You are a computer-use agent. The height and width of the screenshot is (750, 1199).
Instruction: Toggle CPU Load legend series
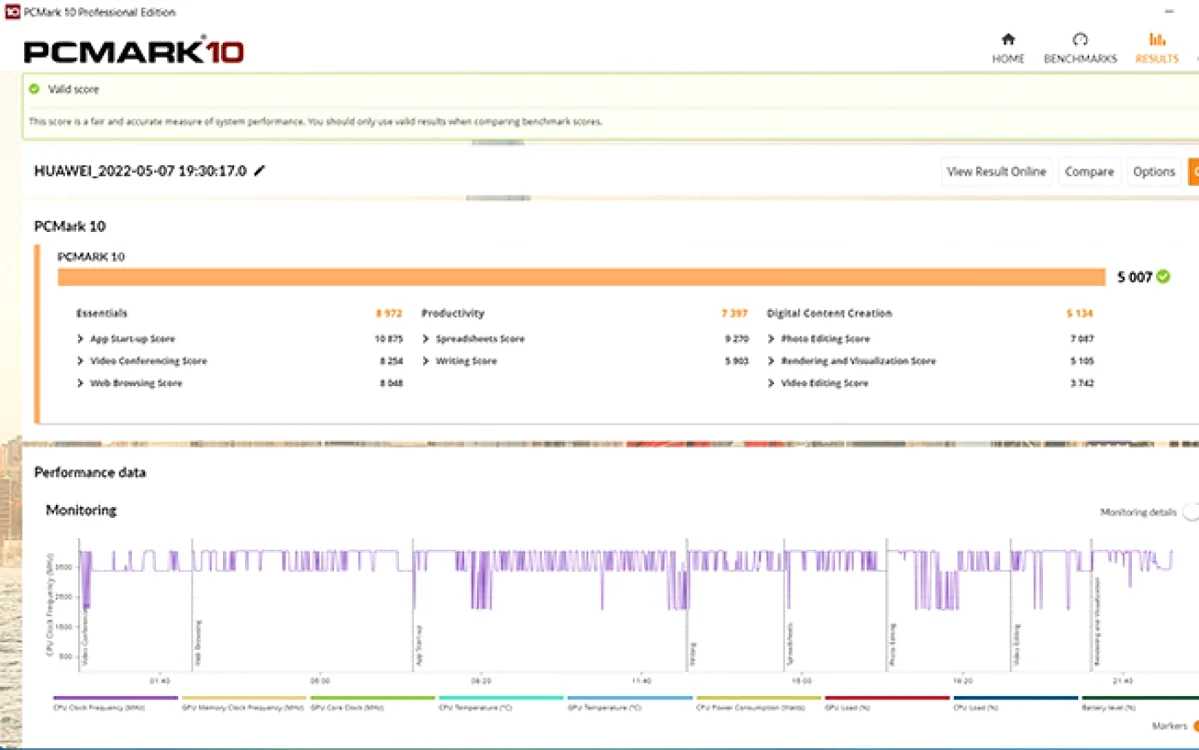[x=1015, y=703]
